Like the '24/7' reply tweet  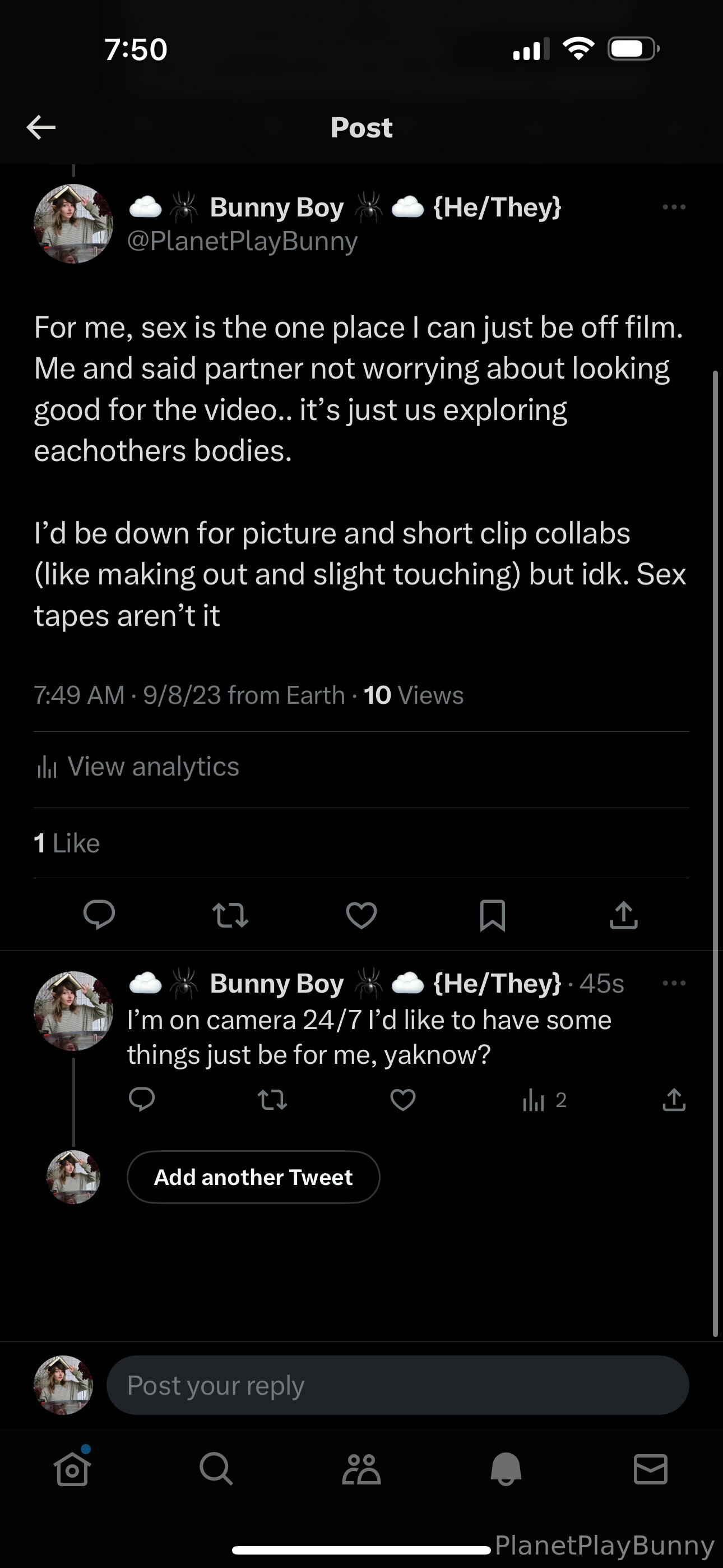point(403,1100)
